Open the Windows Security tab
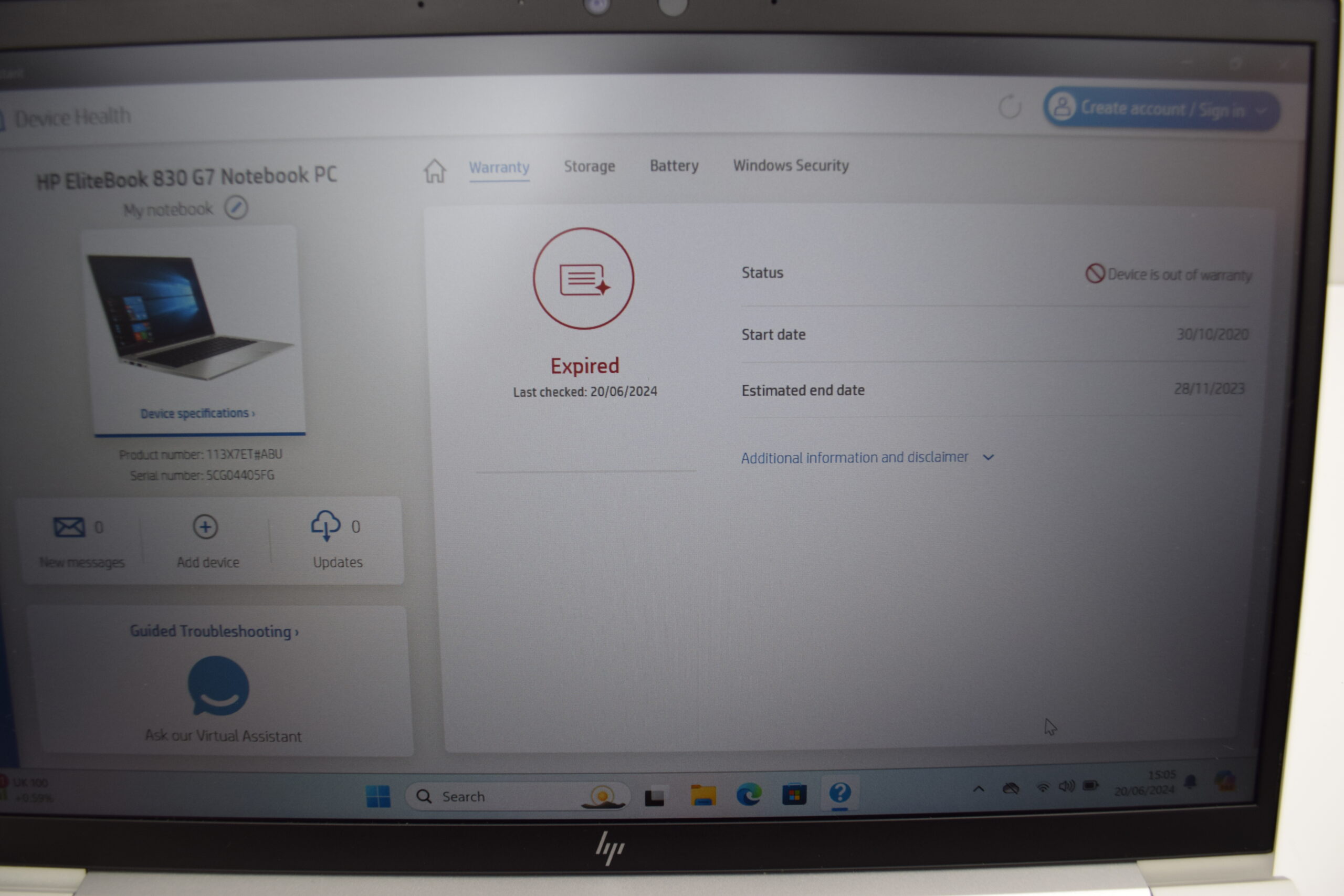 pos(791,165)
